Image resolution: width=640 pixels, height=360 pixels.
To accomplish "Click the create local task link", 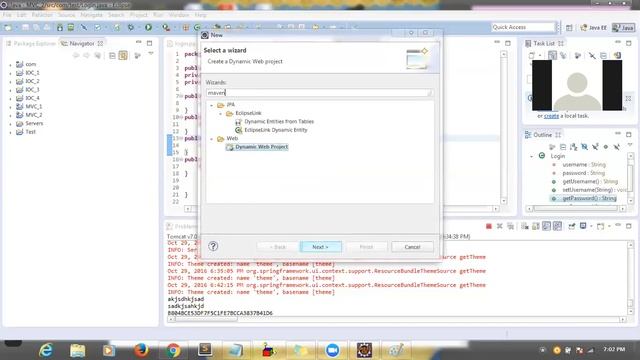I will (x=551, y=116).
